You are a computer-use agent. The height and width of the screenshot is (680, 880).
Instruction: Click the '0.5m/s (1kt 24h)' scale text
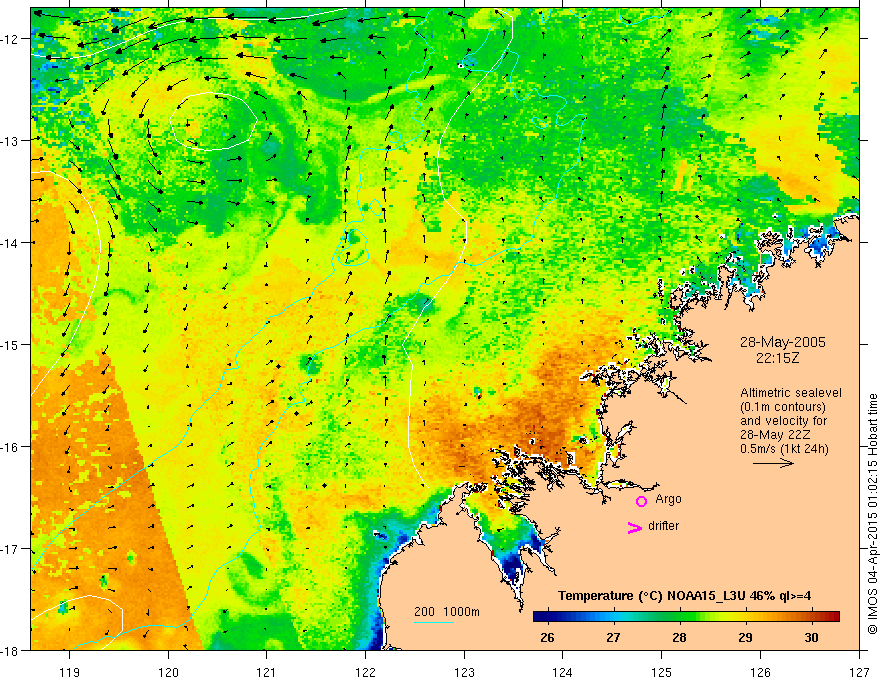[x=784, y=449]
